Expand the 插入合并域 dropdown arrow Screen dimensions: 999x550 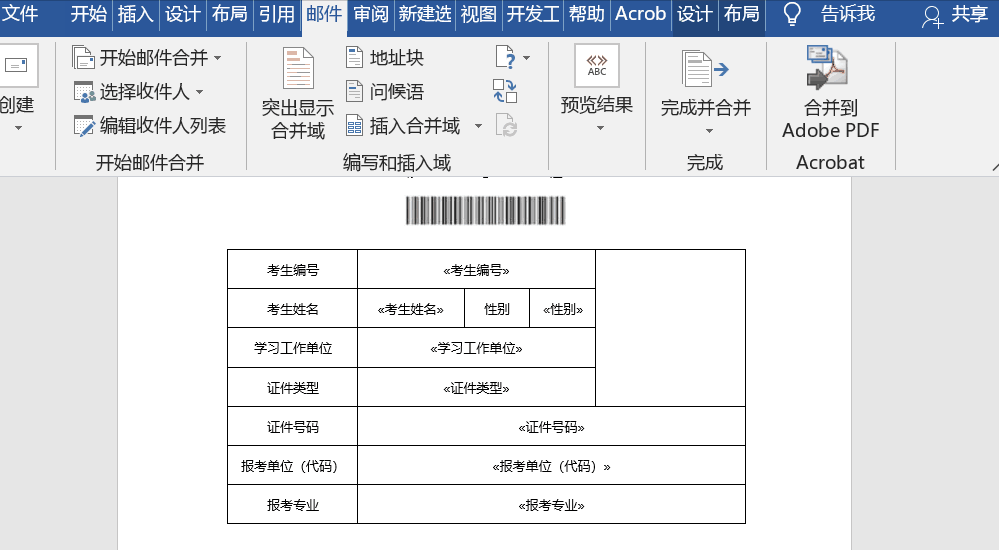(x=478, y=126)
